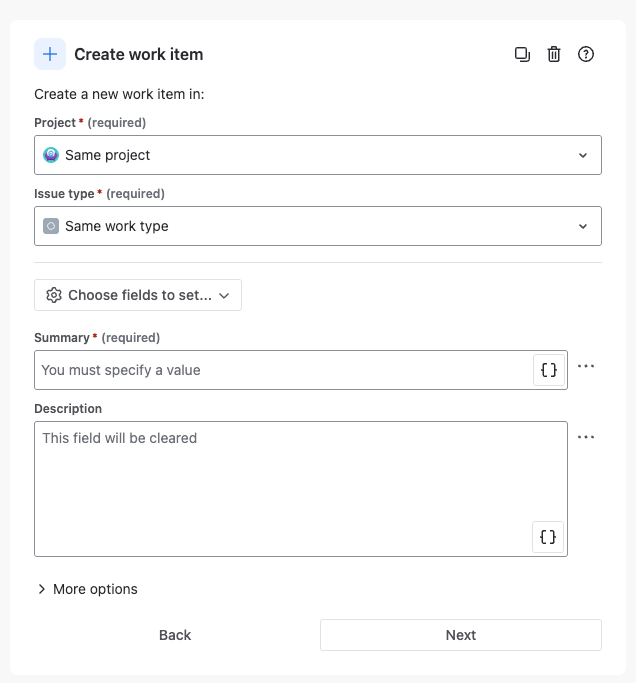Delete this component with the trash icon
Screen dimensions: 636x683
point(554,54)
